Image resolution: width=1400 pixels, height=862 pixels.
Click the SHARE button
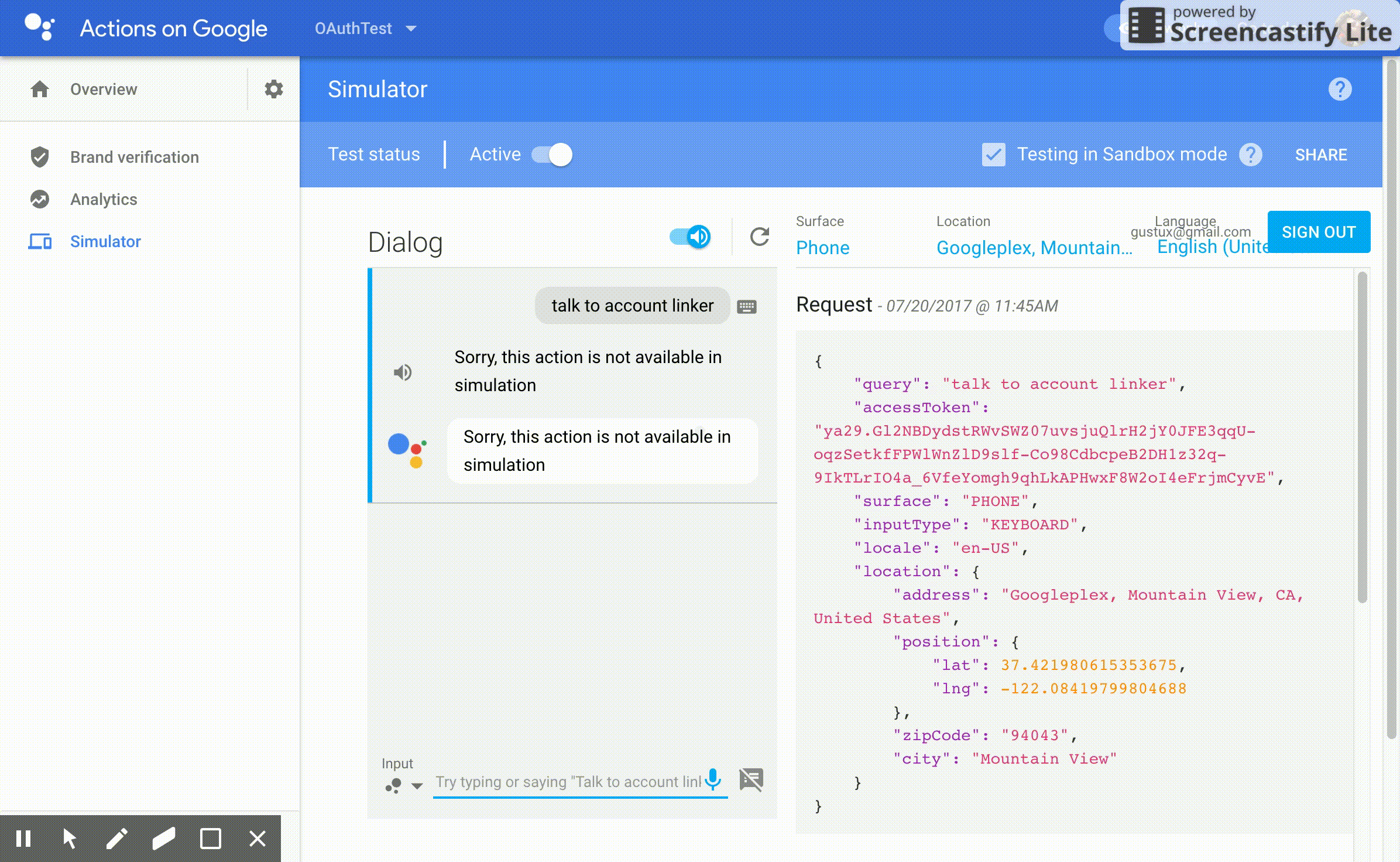coord(1321,155)
